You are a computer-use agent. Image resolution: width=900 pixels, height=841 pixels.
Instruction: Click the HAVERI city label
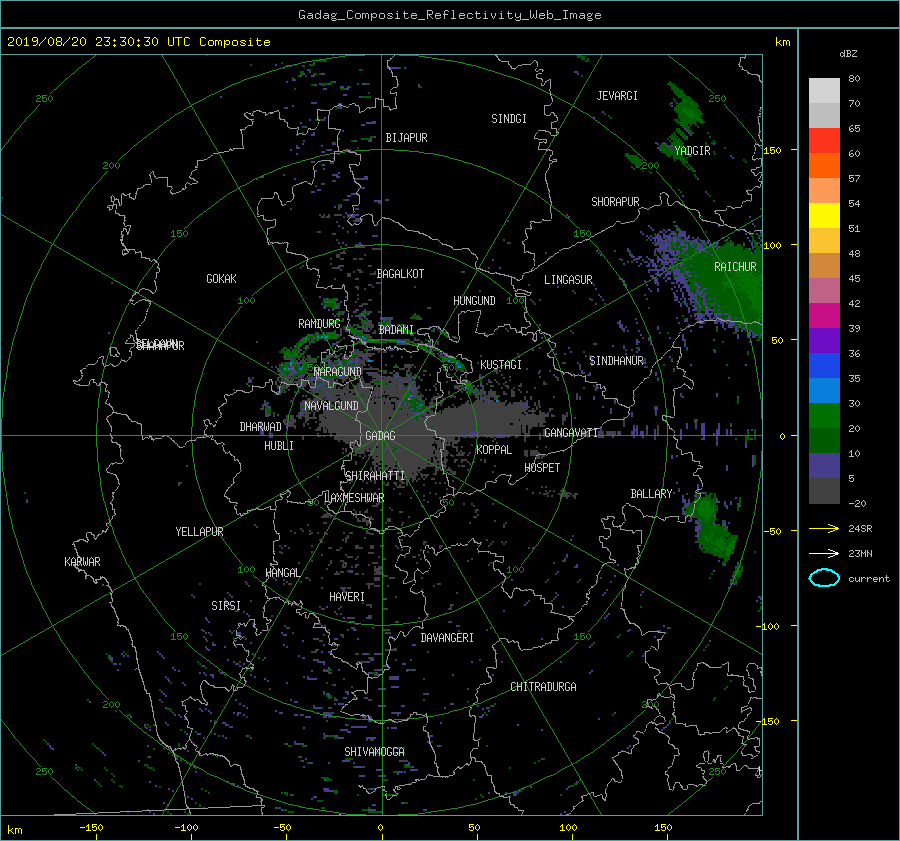point(347,596)
